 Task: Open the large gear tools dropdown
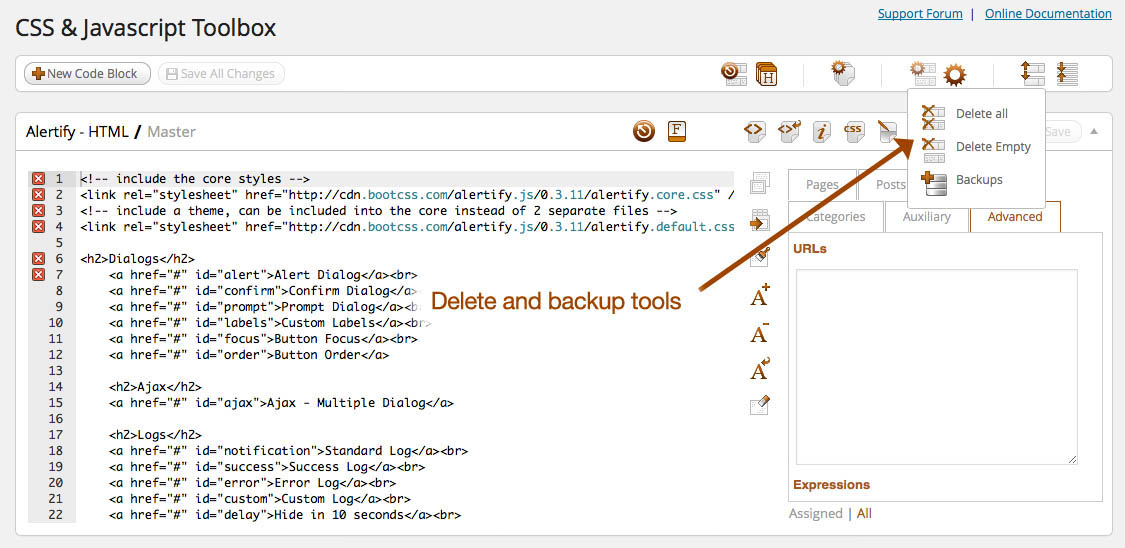(955, 73)
